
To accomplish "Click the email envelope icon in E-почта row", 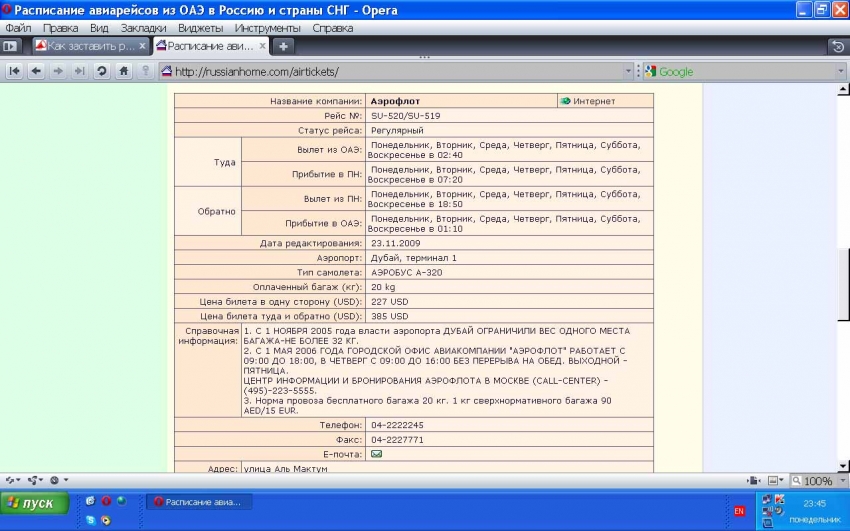I will pos(376,453).
